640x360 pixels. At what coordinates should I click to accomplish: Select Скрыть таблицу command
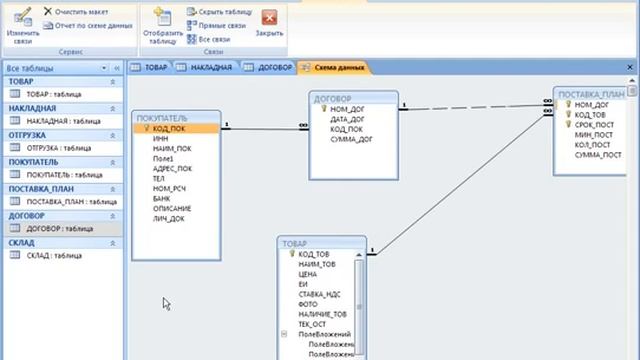click(x=220, y=12)
